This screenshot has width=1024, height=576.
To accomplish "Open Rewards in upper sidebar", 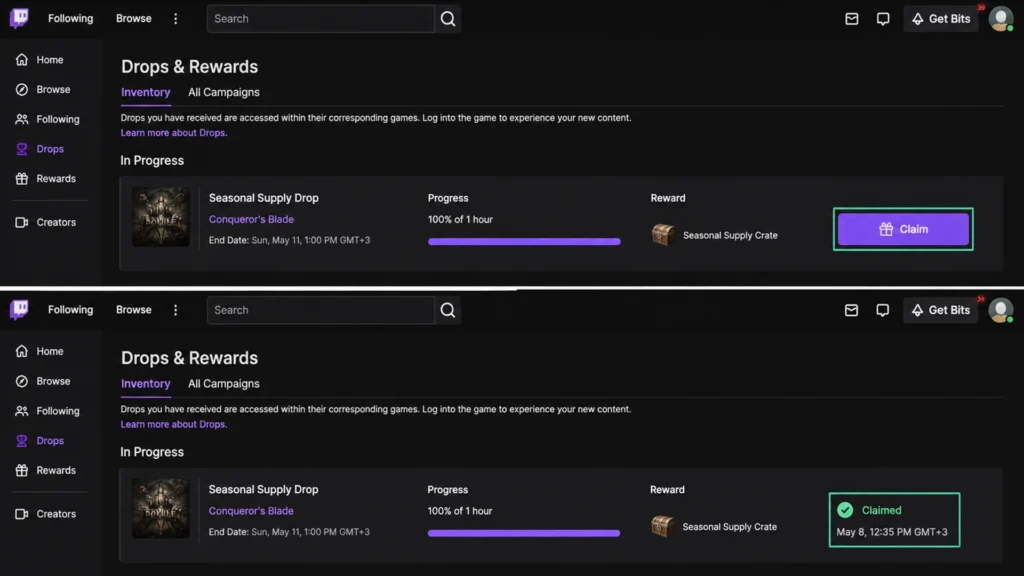I will click(x=46, y=178).
